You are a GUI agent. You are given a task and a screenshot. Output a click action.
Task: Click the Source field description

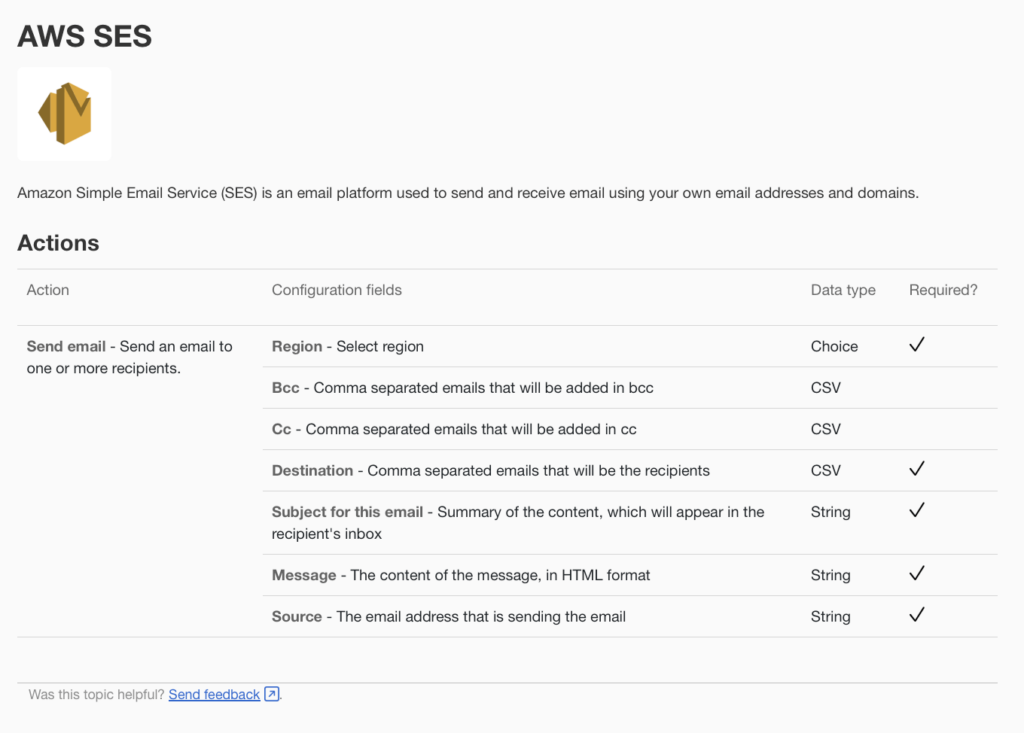[x=449, y=617]
